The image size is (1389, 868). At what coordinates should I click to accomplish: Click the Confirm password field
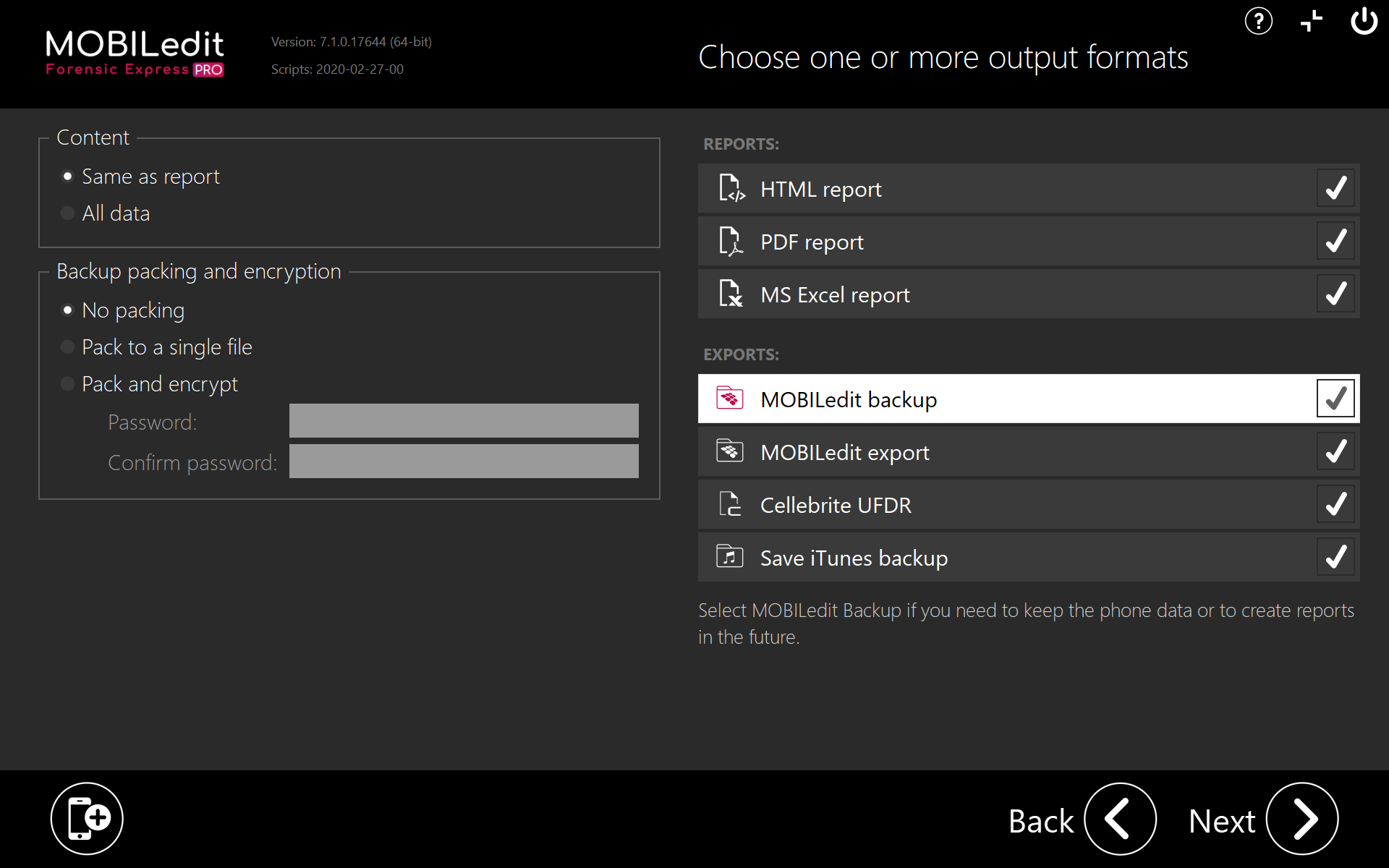[x=464, y=461]
